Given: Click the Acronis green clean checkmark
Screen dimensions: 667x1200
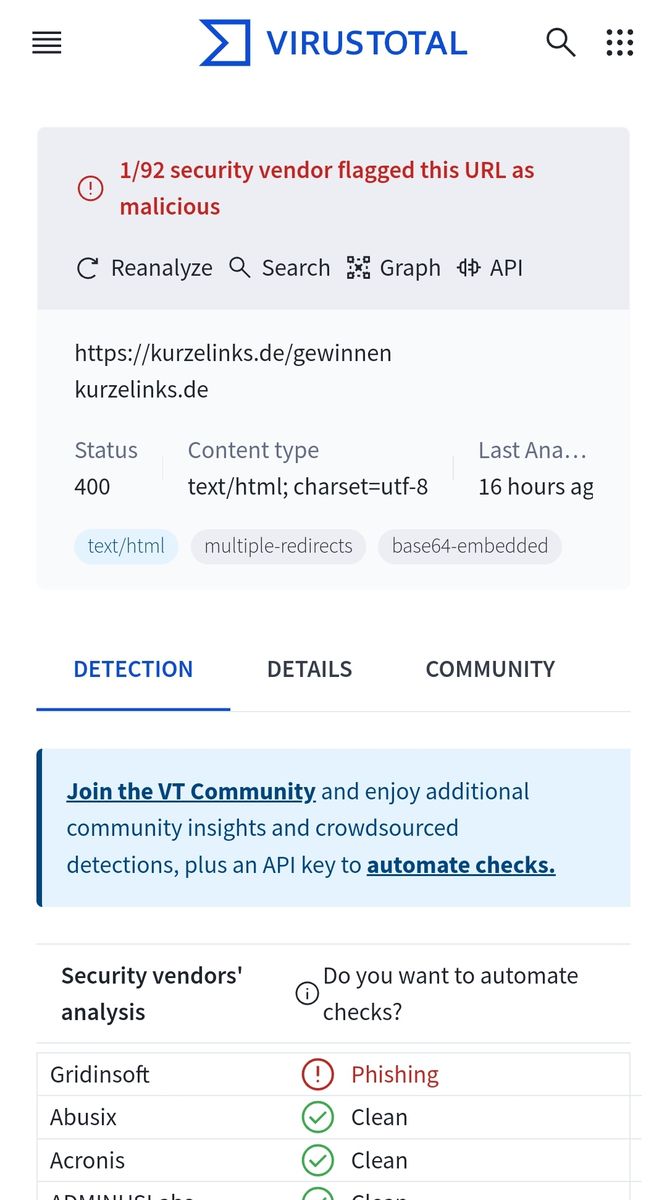Looking at the screenshot, I should [317, 1160].
